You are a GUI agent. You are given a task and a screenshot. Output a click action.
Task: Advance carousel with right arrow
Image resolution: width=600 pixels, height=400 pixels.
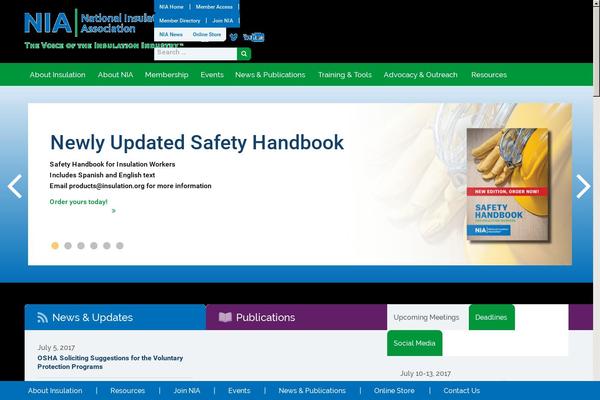[584, 186]
